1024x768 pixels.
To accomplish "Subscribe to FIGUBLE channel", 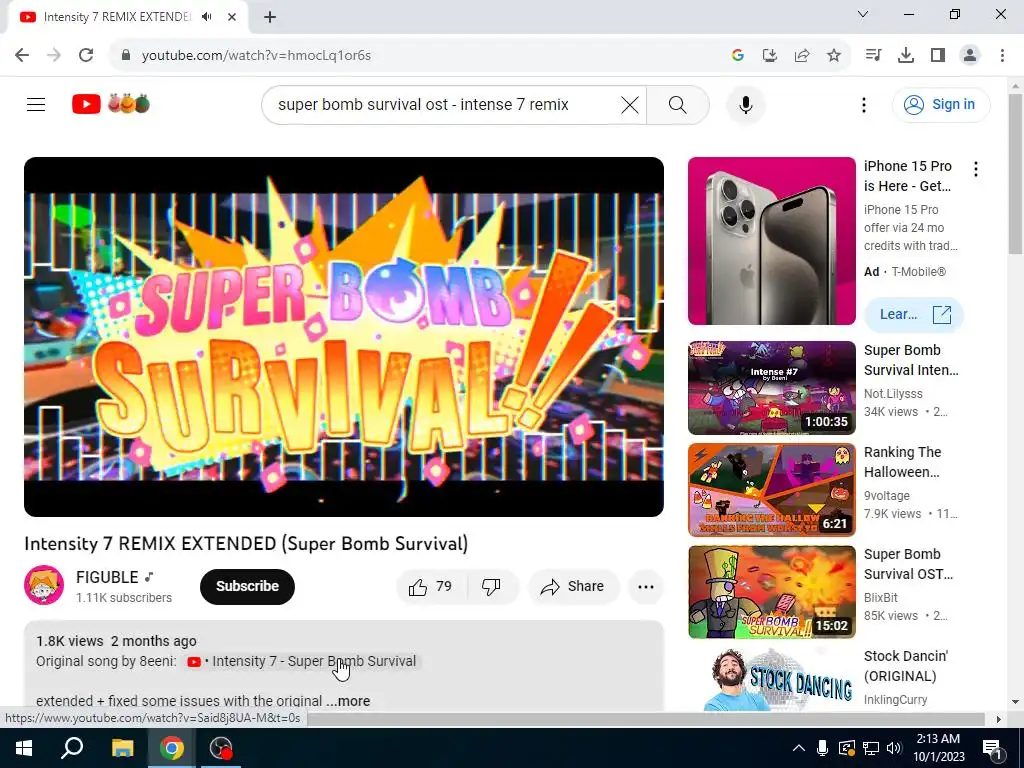I will (248, 586).
